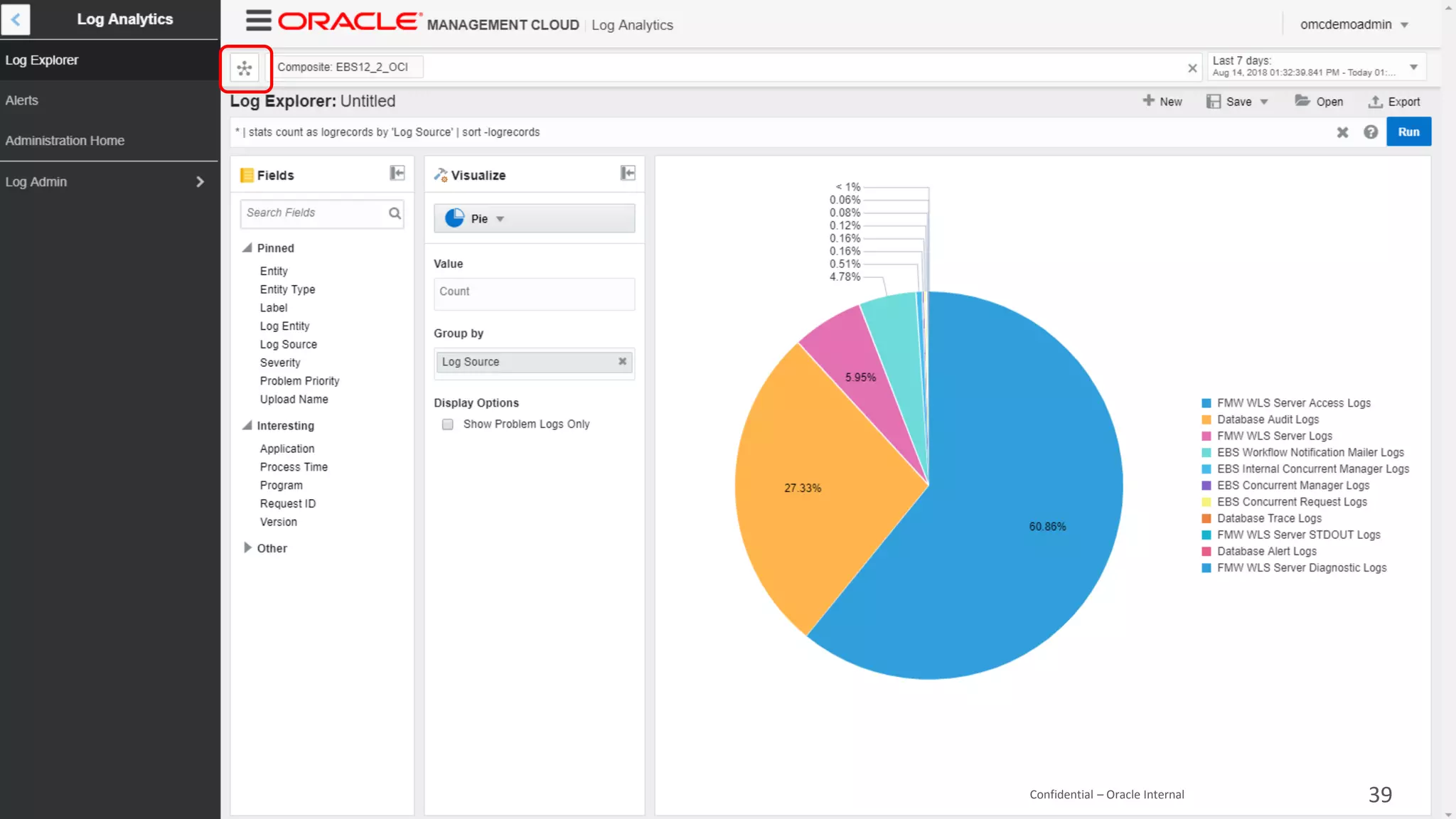This screenshot has width=1456, height=819.
Task: Clear the query with the X icon
Action: point(1342,132)
